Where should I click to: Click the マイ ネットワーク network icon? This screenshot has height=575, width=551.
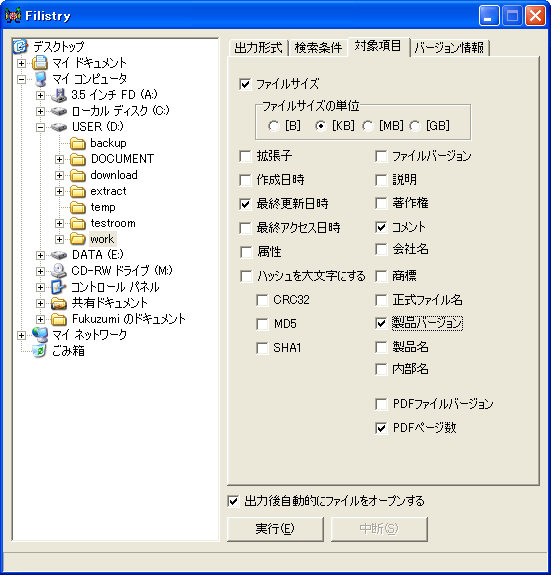pyautogui.click(x=40, y=335)
